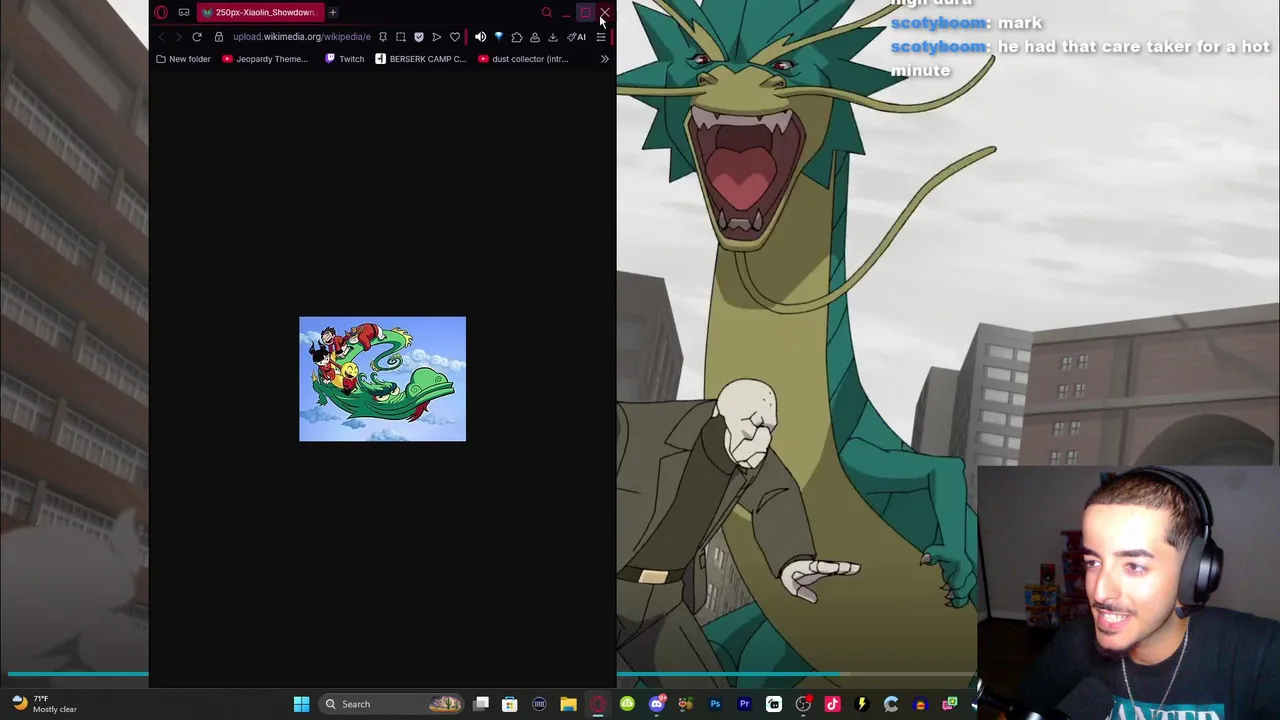Launch Photoshop from the taskbar
Viewport: 1280px width, 720px height.
click(x=715, y=704)
